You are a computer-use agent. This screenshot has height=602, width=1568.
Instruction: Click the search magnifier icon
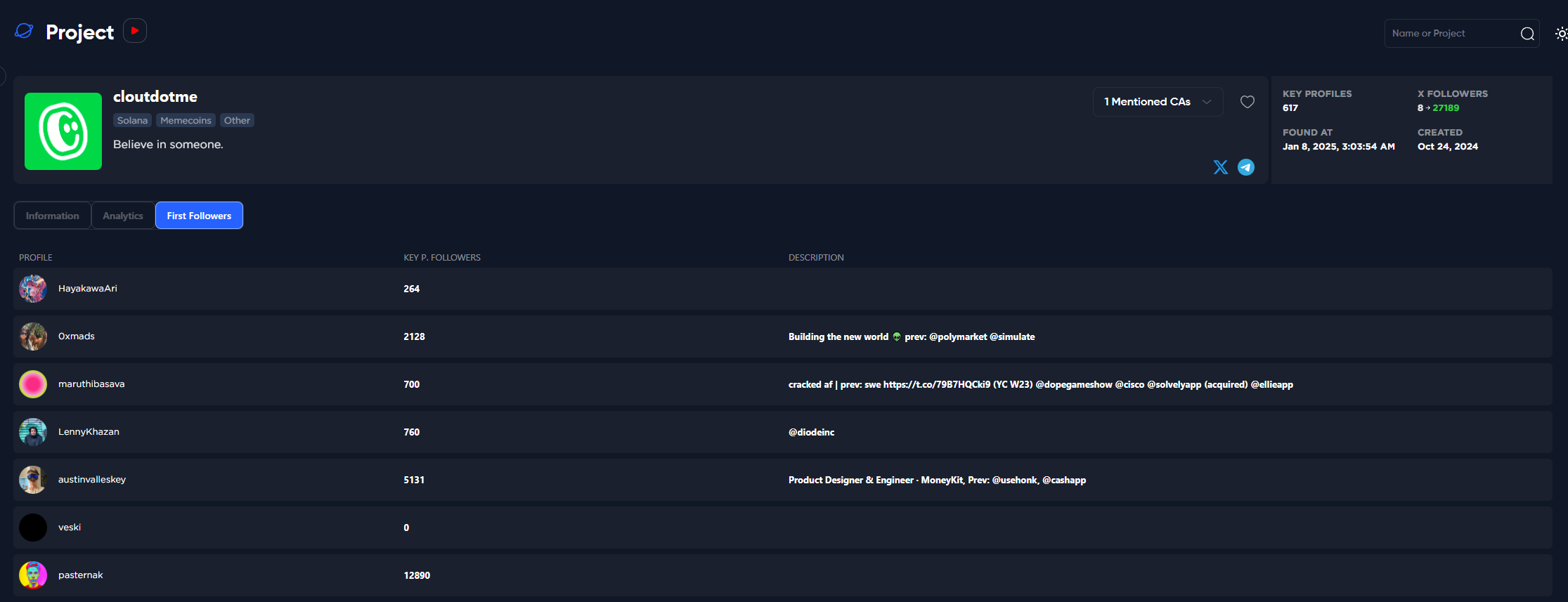(1527, 34)
